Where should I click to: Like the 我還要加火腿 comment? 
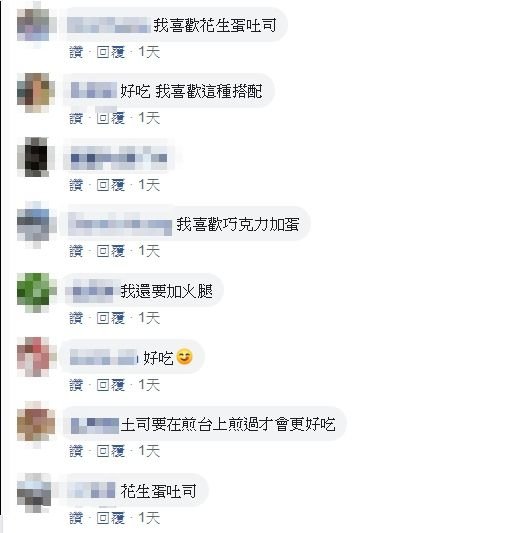coord(76,318)
